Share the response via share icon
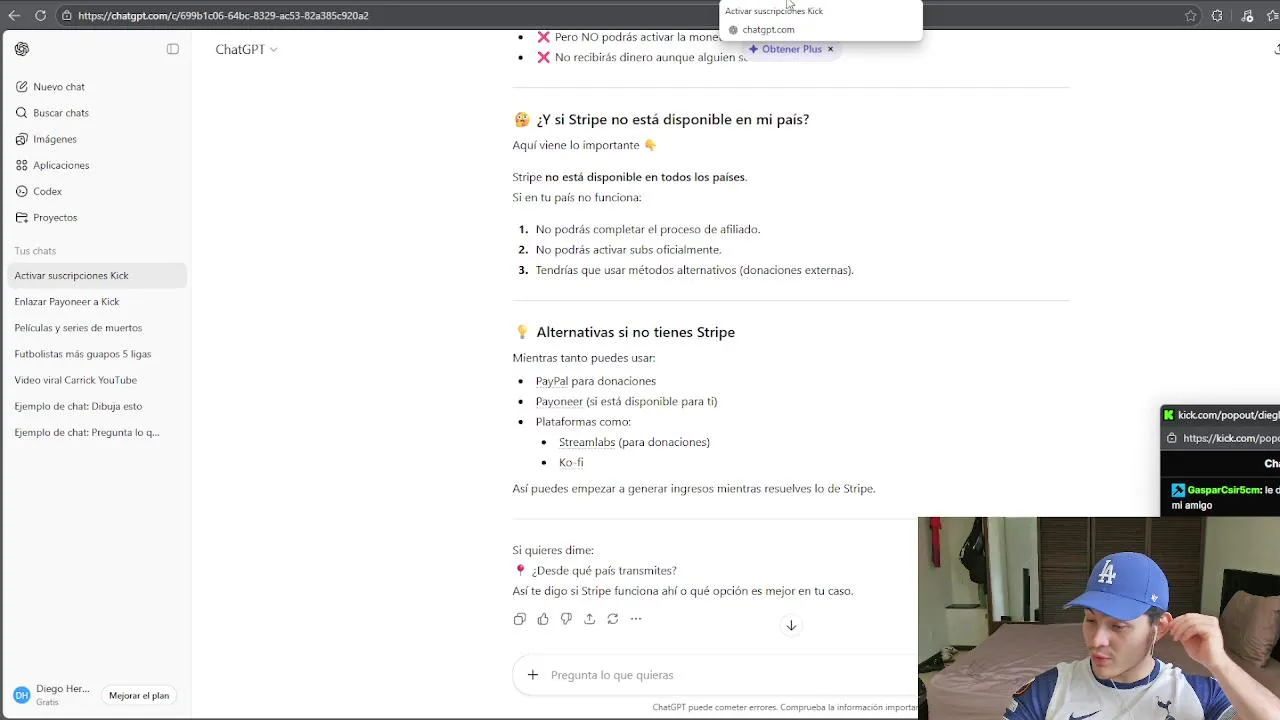Screen dimensions: 1280x720 pyautogui.click(x=589, y=619)
